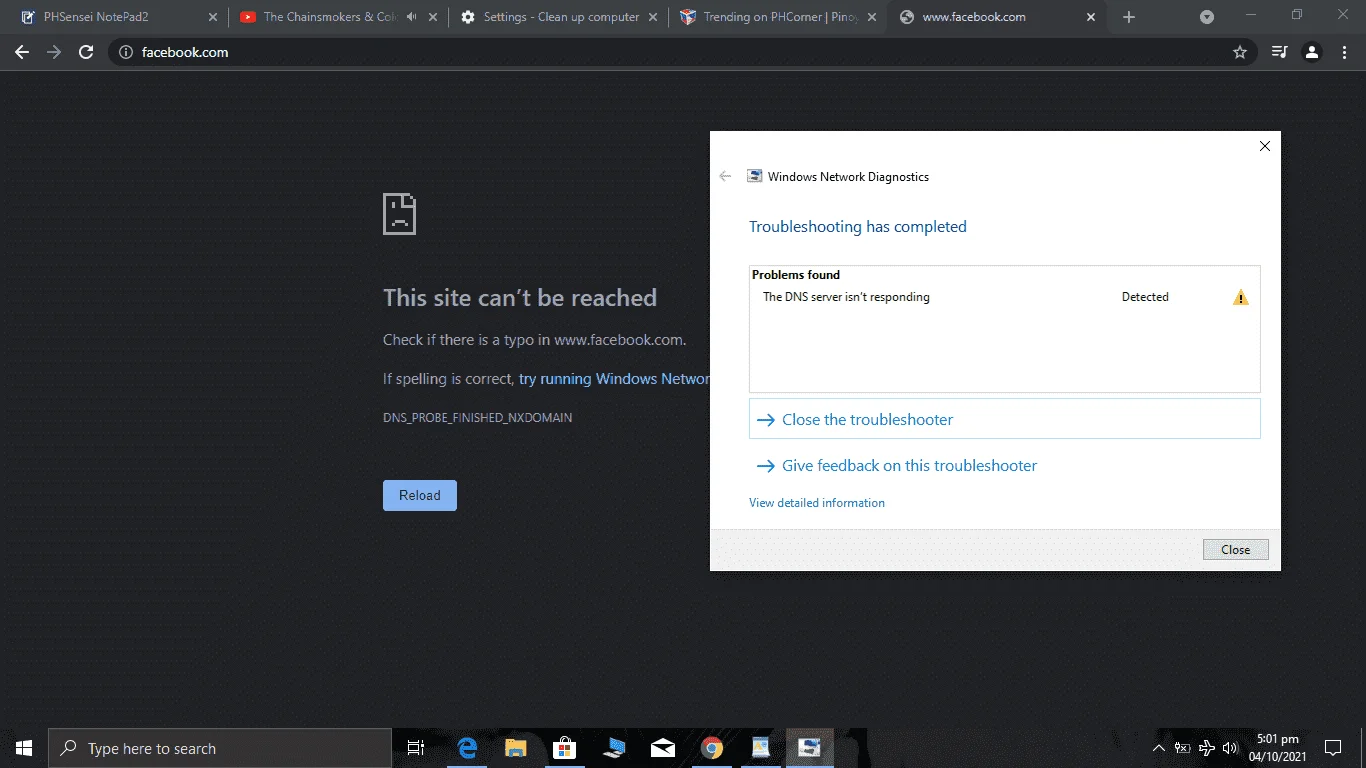1366x768 pixels.
Task: Close the PHSensei NotePad2 tab
Action: click(212, 17)
